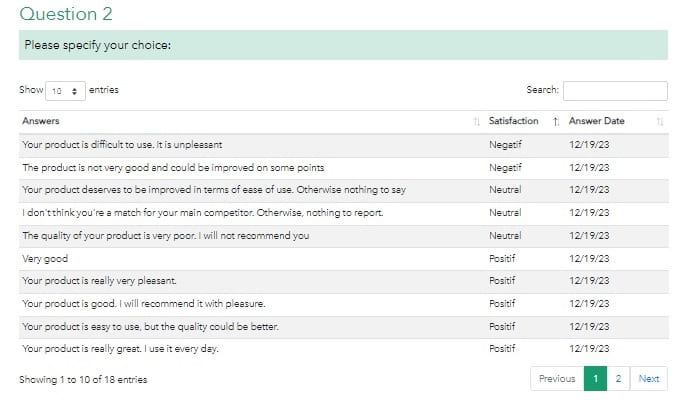Click the 'main competitor' answer row
The image size is (685, 410).
coord(343,213)
